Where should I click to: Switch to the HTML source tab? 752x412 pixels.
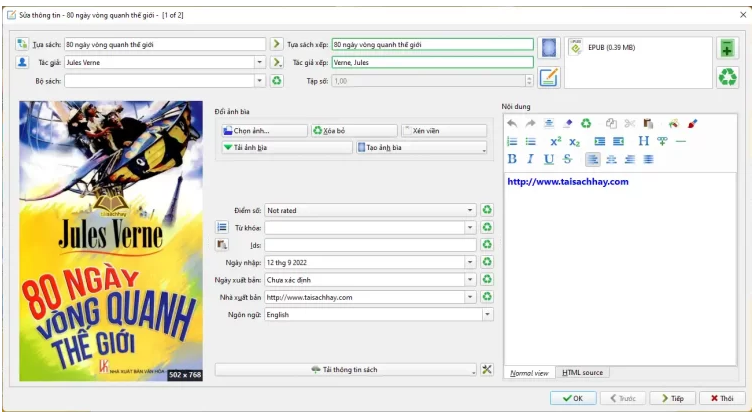point(582,372)
